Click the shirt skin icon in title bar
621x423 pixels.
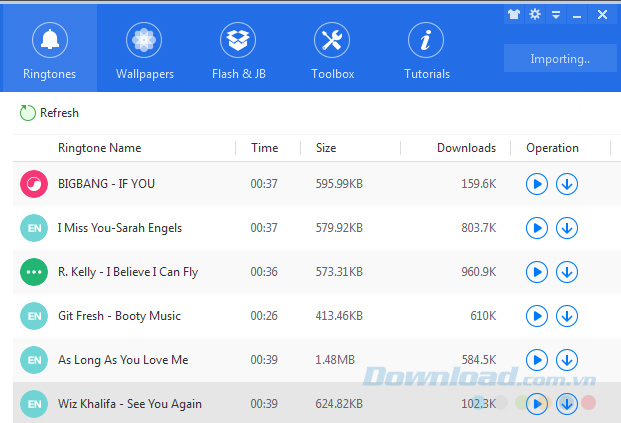[x=515, y=14]
